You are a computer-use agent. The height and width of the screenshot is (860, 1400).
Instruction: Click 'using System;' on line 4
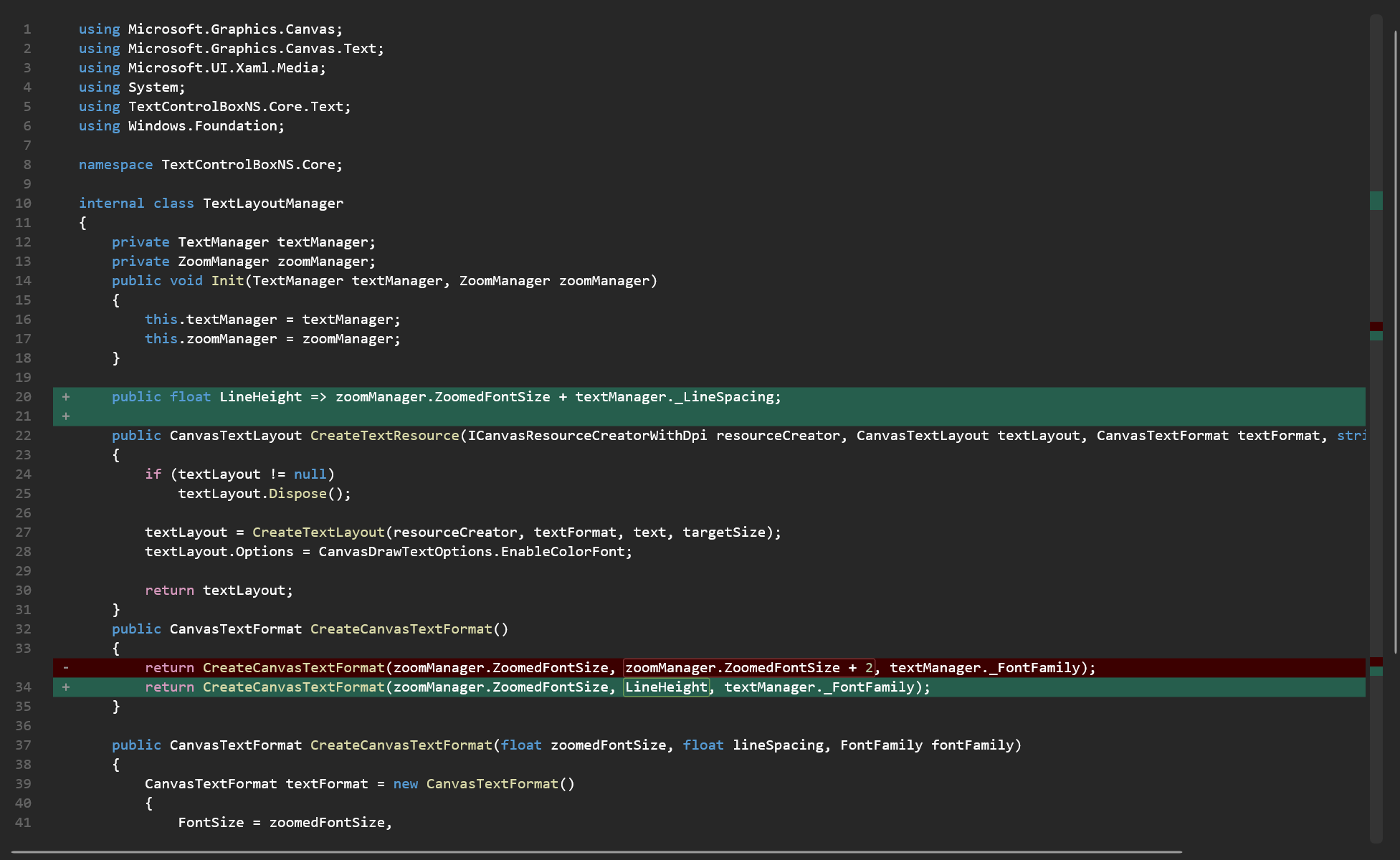[132, 87]
